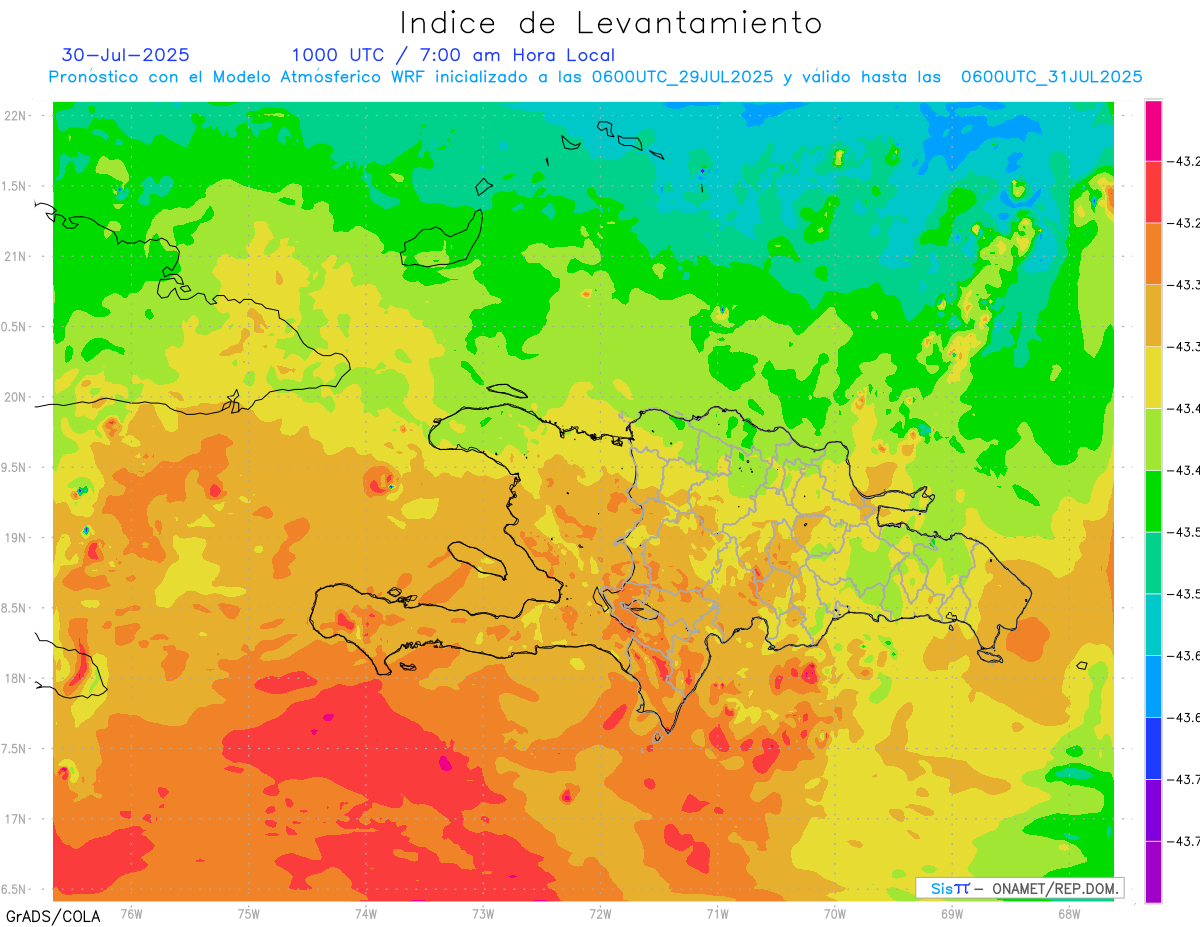Click the gold-tan legend swatch
The width and height of the screenshot is (1200, 927).
click(x=1153, y=316)
